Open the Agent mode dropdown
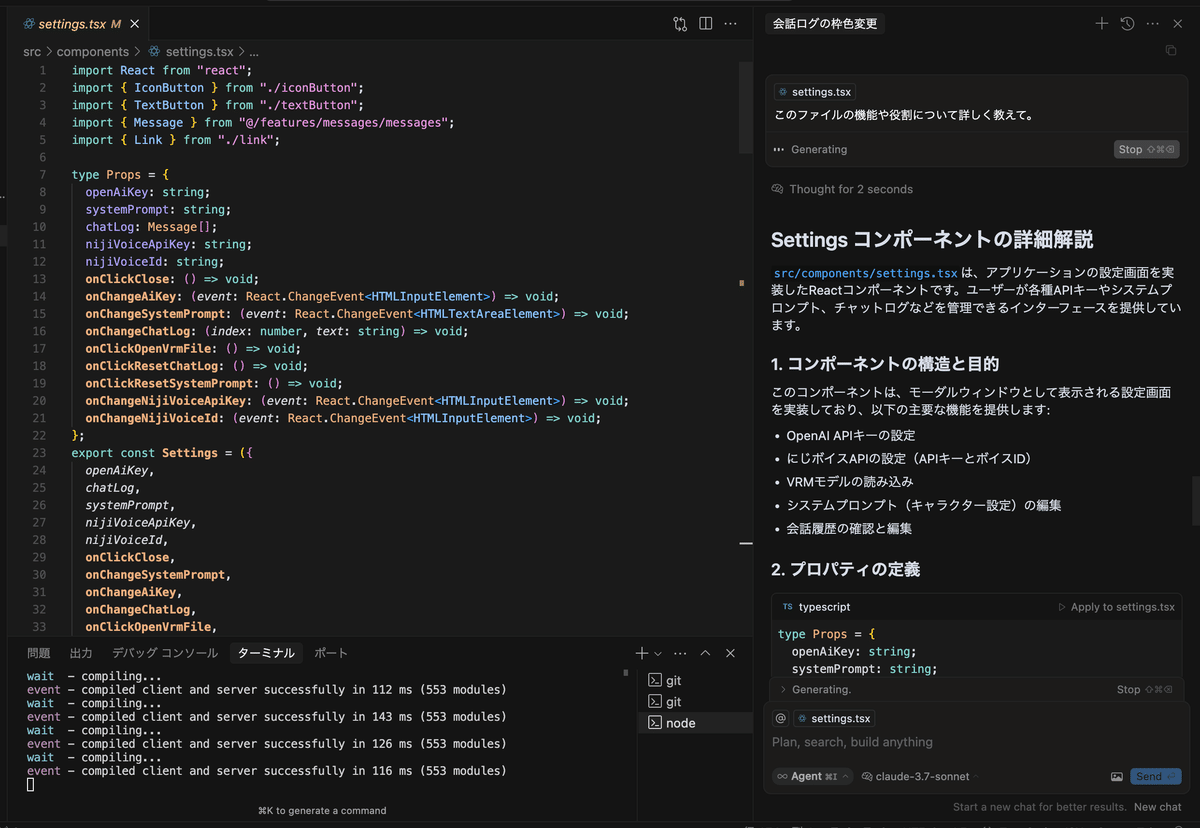 click(810, 776)
